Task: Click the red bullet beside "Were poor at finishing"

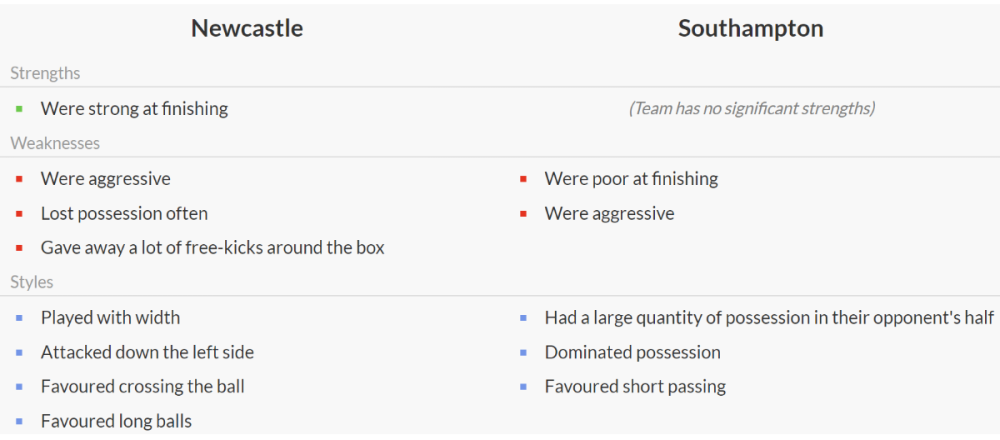Action: click(x=523, y=180)
